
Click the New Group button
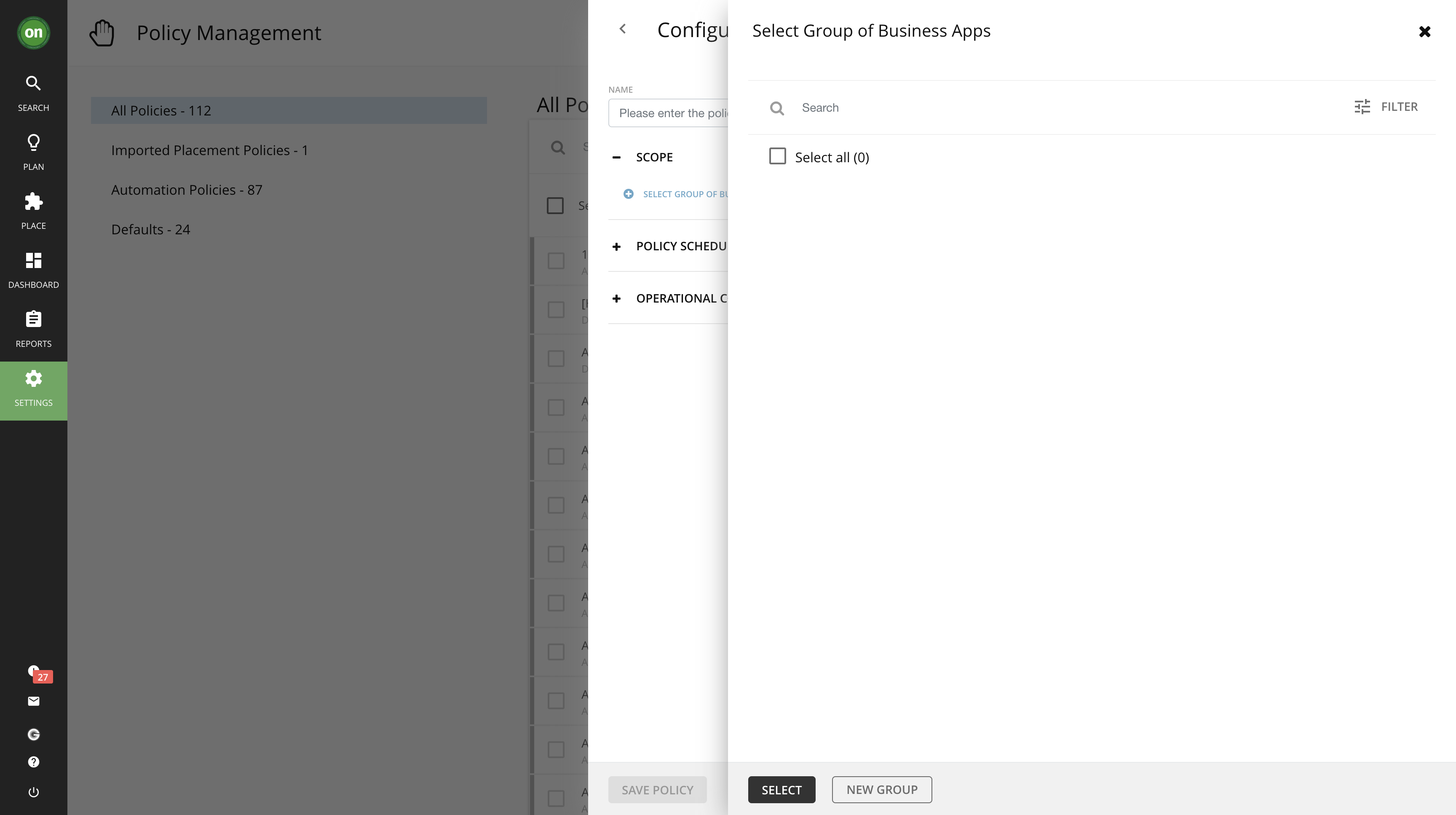point(881,790)
